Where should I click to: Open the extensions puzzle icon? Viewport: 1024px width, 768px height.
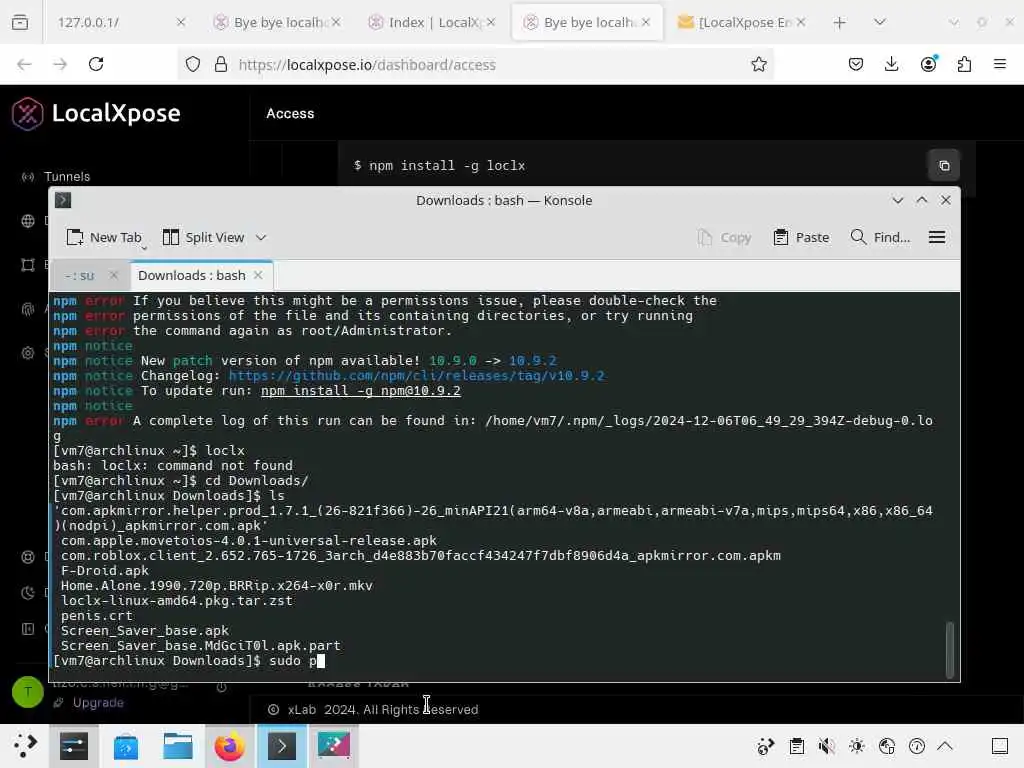(x=964, y=64)
